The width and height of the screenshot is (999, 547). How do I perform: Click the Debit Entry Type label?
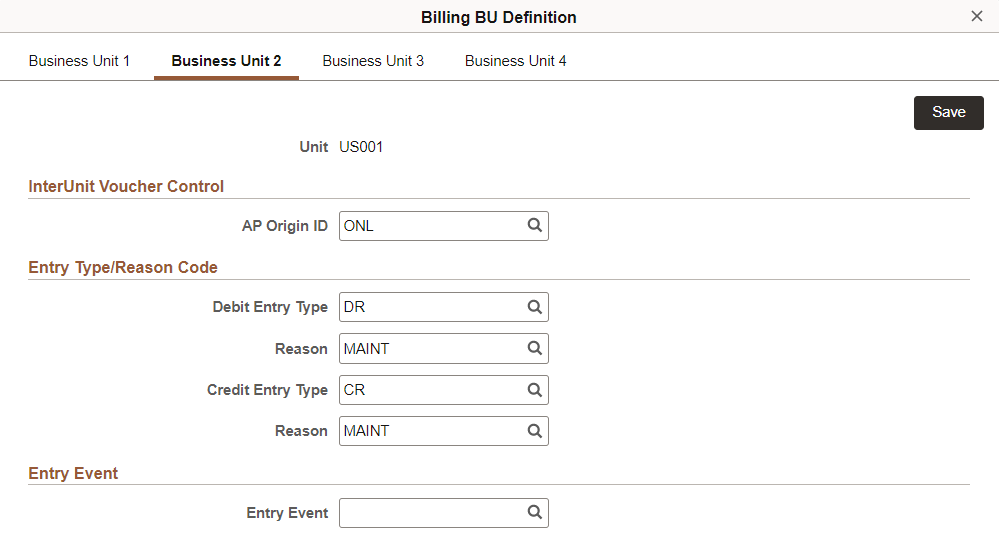(270, 307)
